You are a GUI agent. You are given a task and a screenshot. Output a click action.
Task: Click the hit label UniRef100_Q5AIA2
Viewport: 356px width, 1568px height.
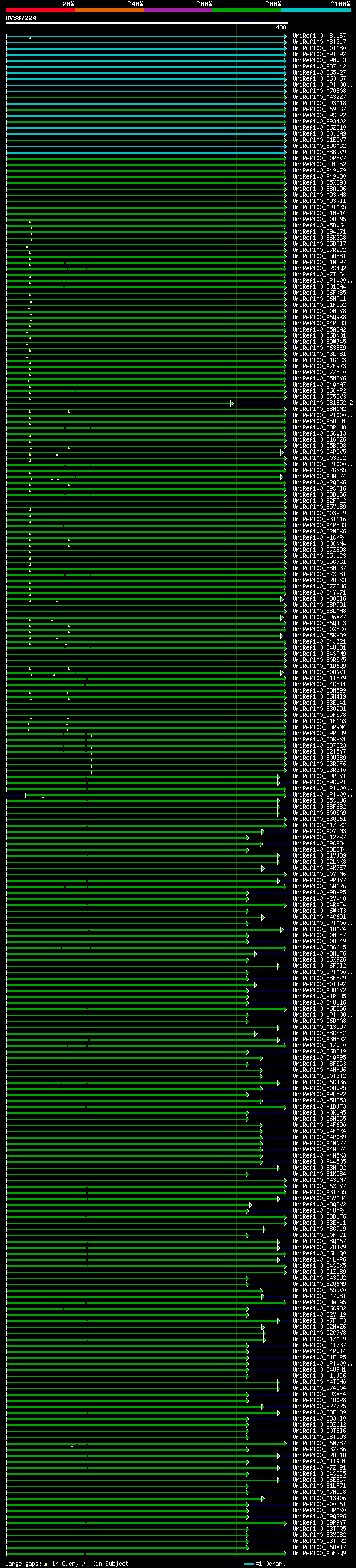pyautogui.click(x=319, y=329)
